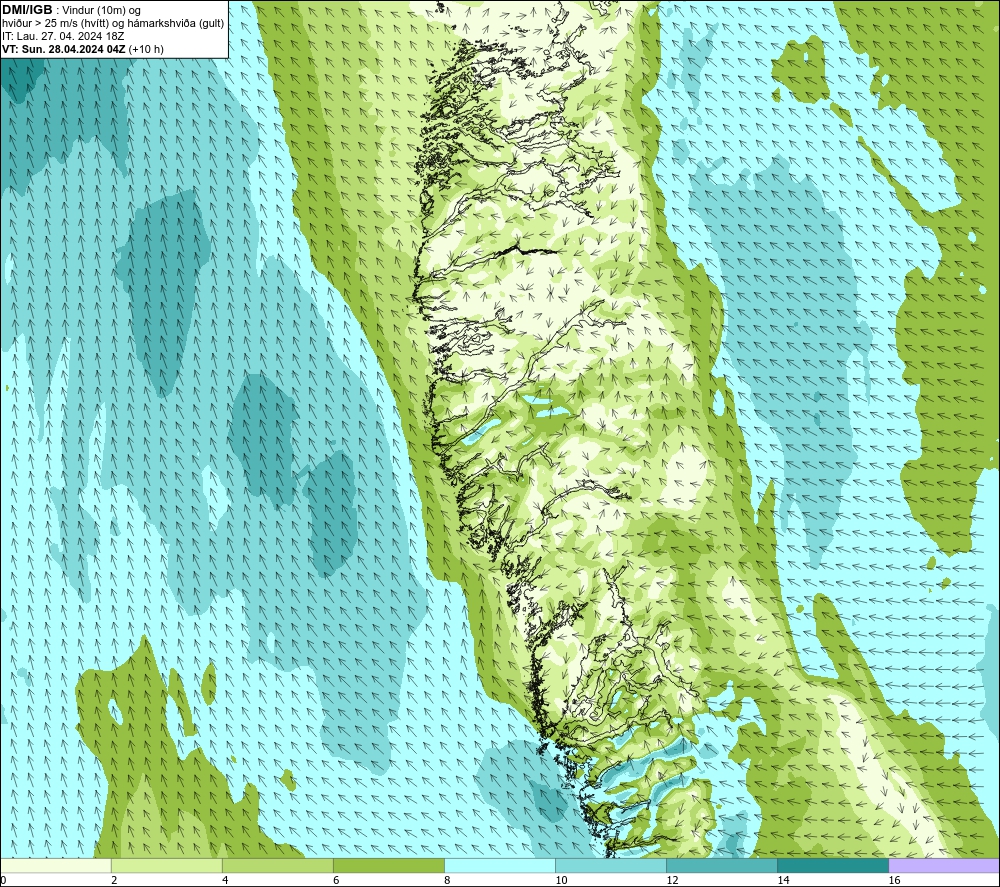This screenshot has width=1000, height=887.
Task: Pick the light cyan 8–10 m/s color swatch
Action: point(499,865)
